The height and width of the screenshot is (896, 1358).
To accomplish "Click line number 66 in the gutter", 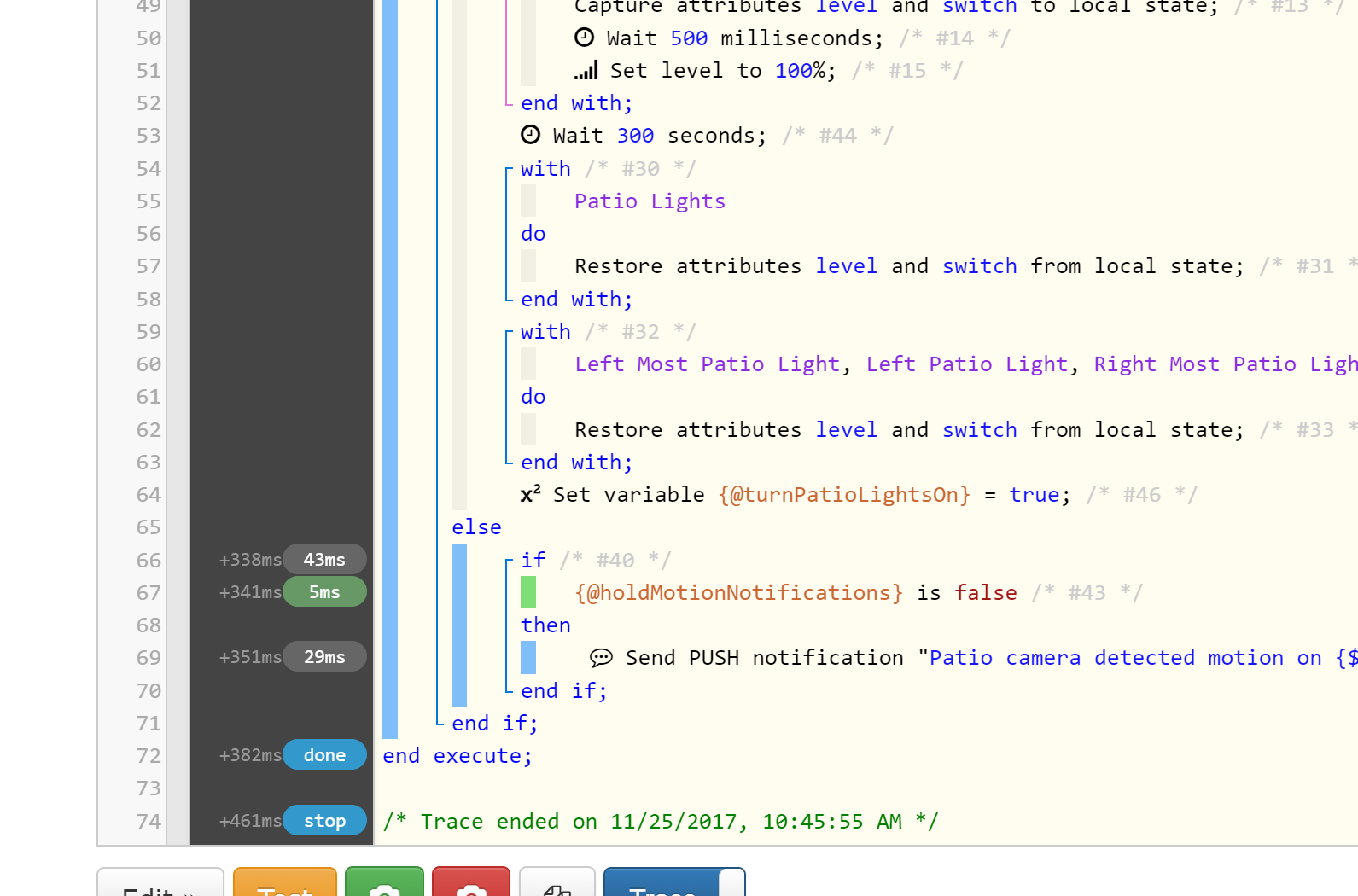I will pos(149,561).
